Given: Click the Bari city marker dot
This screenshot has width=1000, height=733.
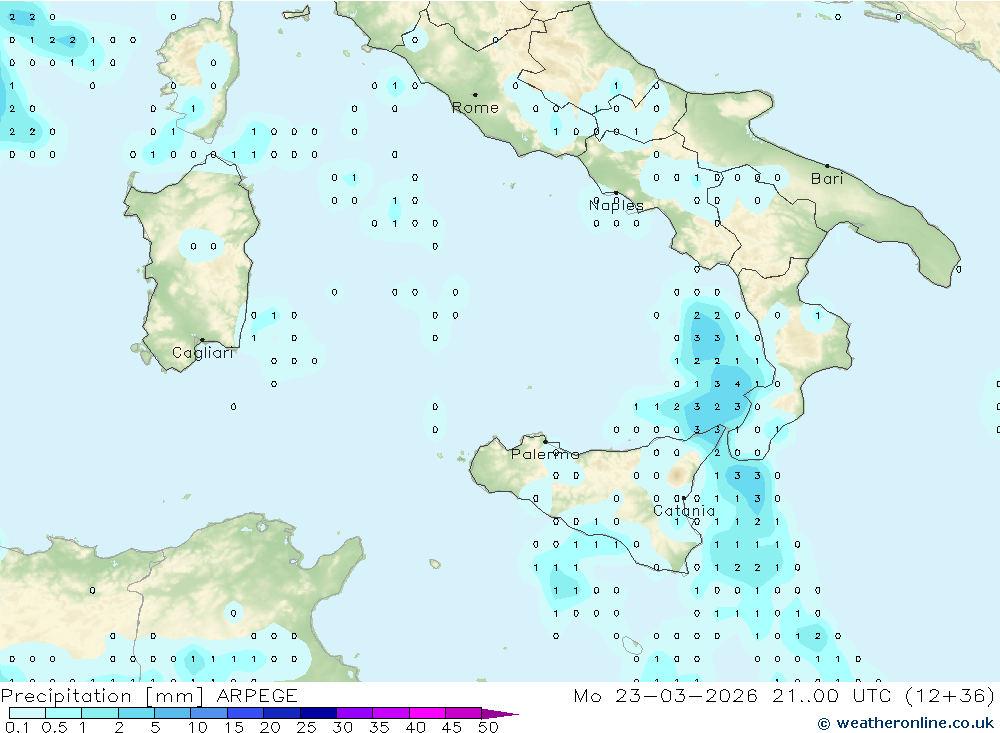Looking at the screenshot, I should (827, 166).
